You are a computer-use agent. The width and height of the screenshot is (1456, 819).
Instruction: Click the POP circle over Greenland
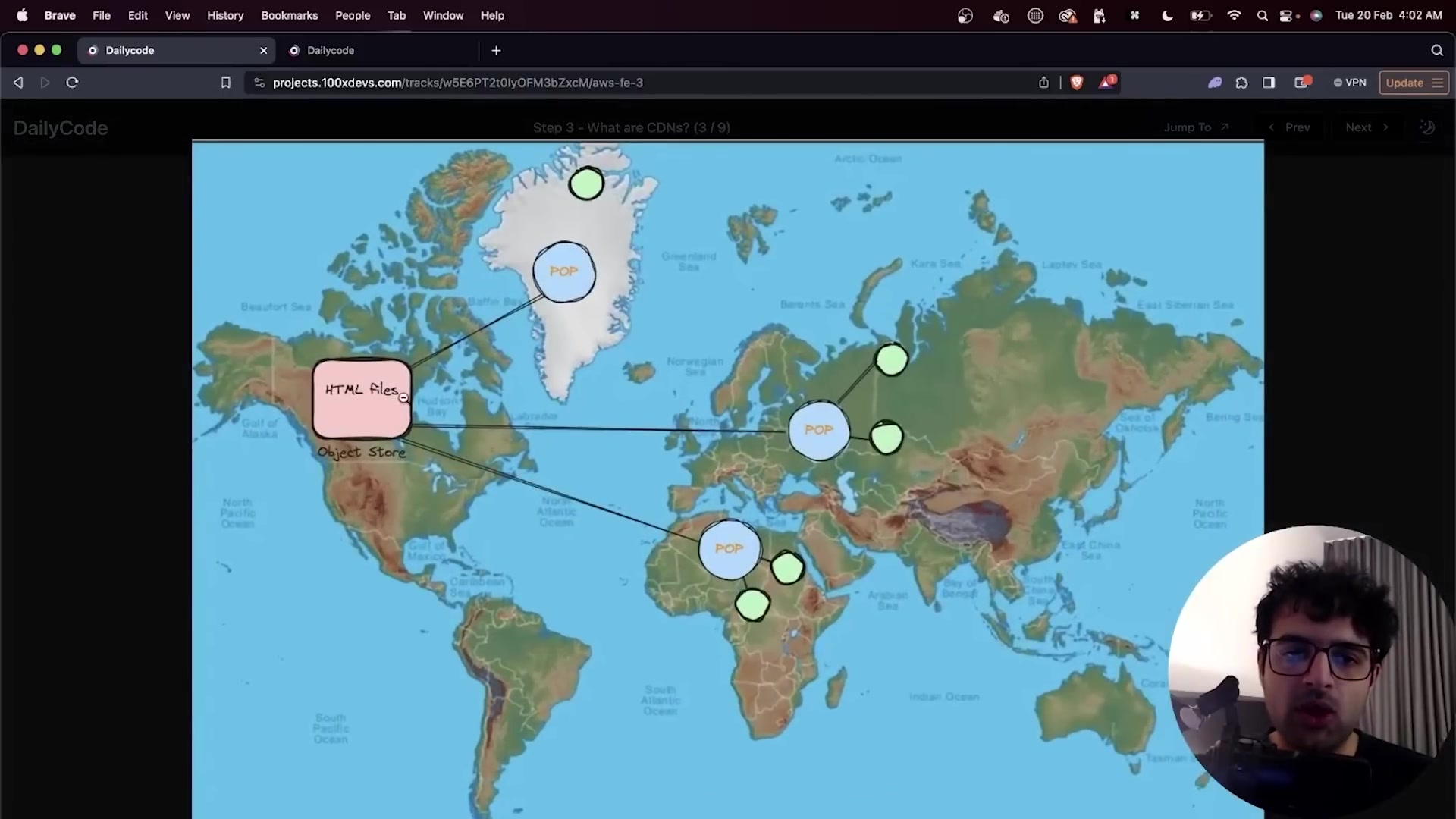(564, 271)
